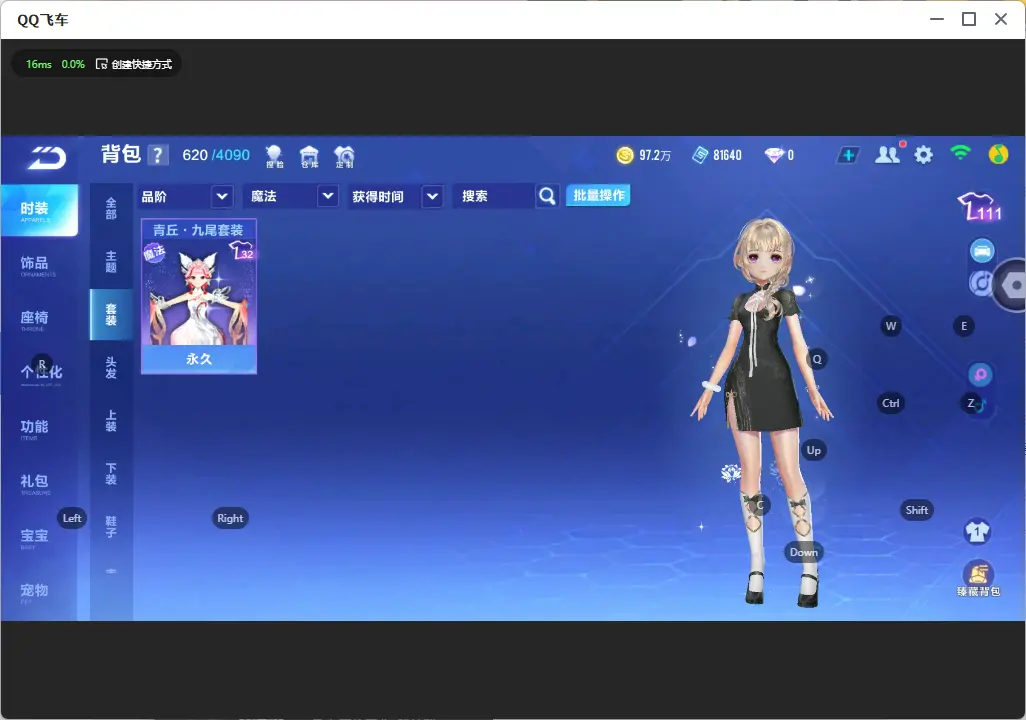Click the blue car view icon
Image resolution: width=1026 pixels, height=720 pixels.
point(982,251)
